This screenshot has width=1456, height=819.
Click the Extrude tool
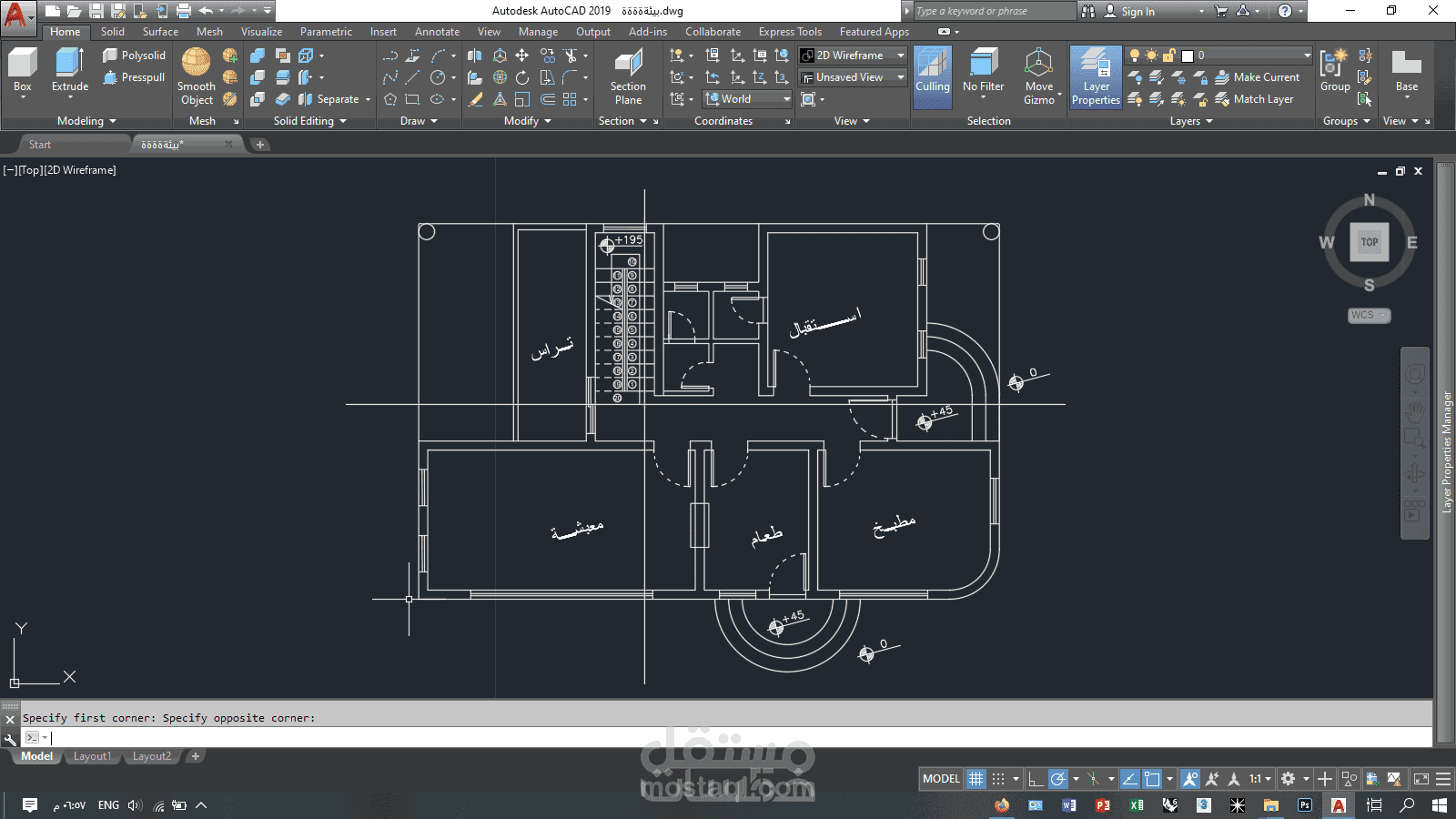[x=70, y=71]
